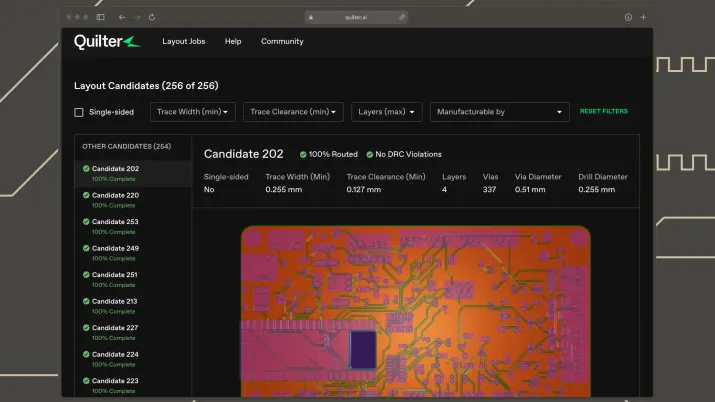Open the Help menu item
The image size is (715, 402).
233,41
